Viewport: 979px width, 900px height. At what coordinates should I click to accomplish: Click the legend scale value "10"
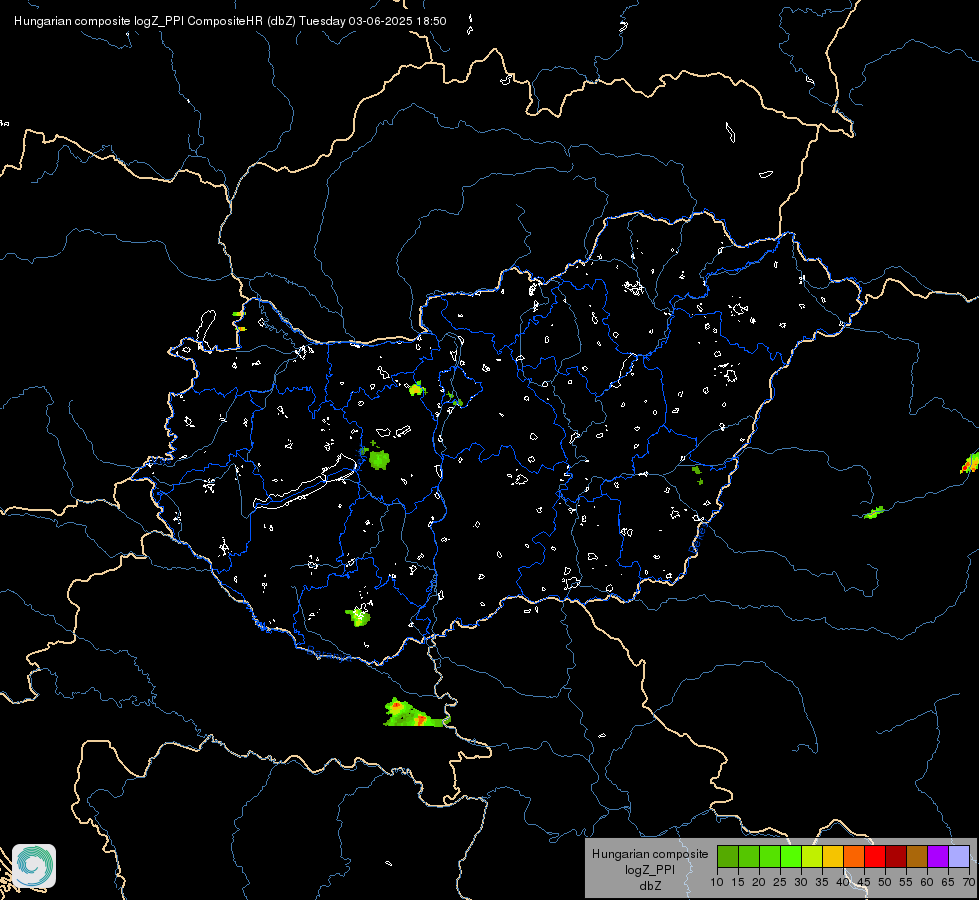click(x=717, y=882)
